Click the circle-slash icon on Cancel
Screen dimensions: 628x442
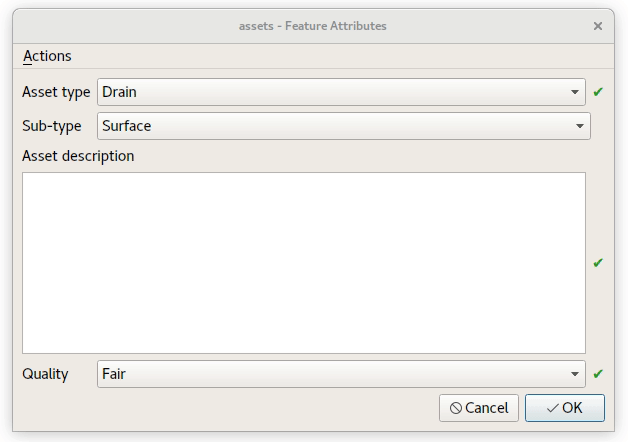point(456,408)
